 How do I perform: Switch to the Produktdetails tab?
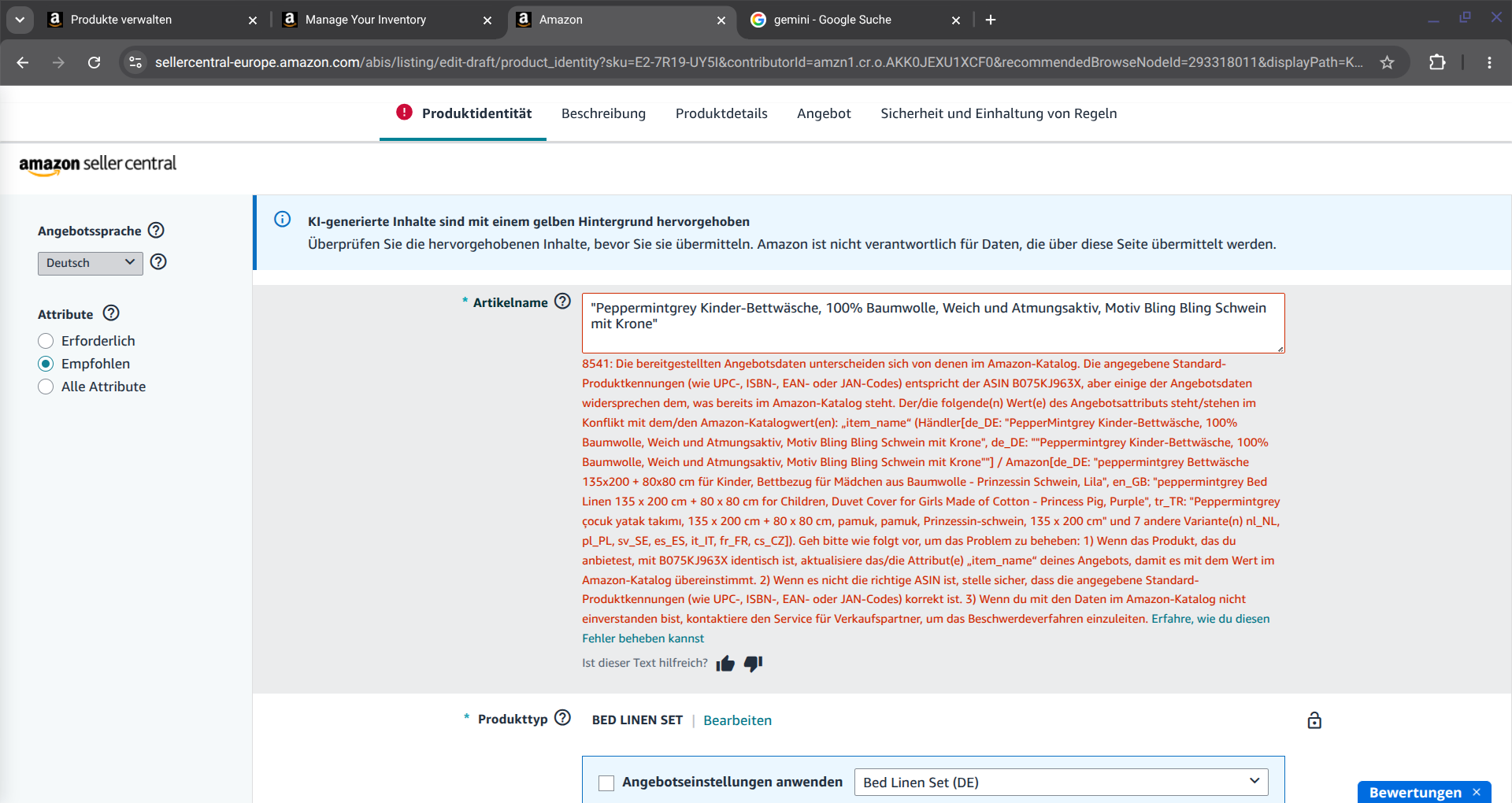point(721,113)
